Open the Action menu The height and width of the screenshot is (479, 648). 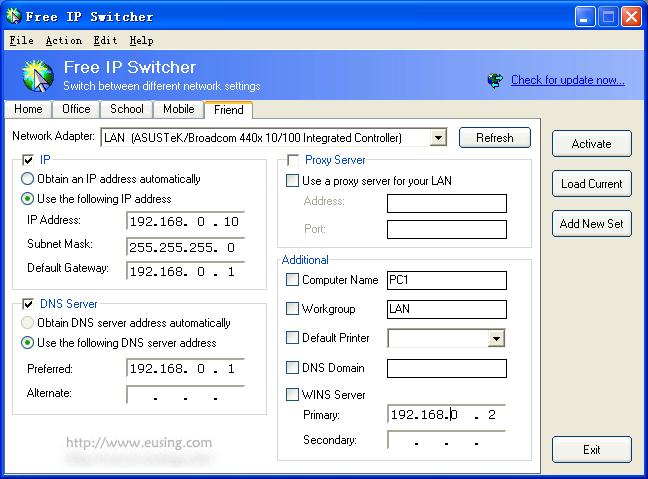[63, 41]
